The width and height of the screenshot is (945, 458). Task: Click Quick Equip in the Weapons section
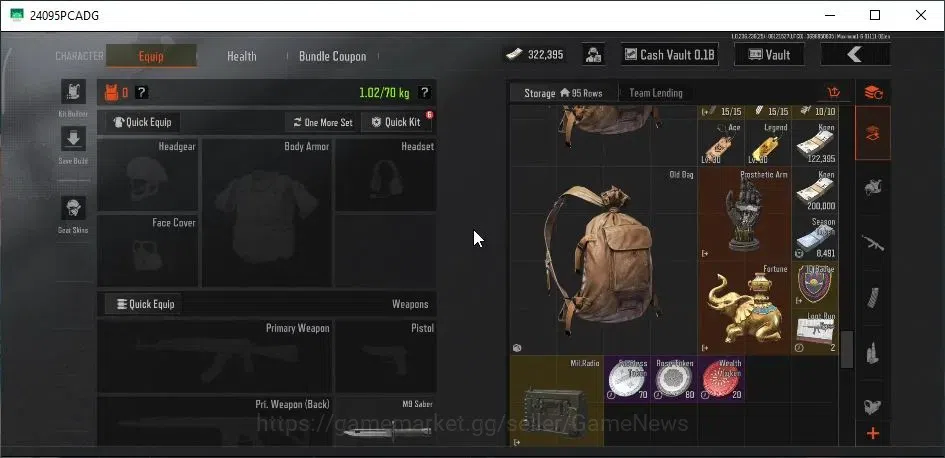143,304
